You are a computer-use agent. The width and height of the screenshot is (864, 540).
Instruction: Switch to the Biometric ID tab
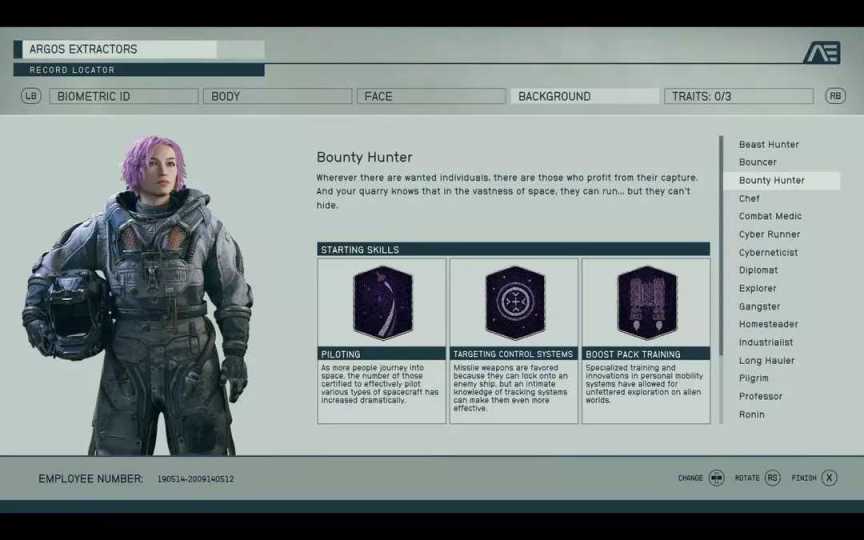123,96
